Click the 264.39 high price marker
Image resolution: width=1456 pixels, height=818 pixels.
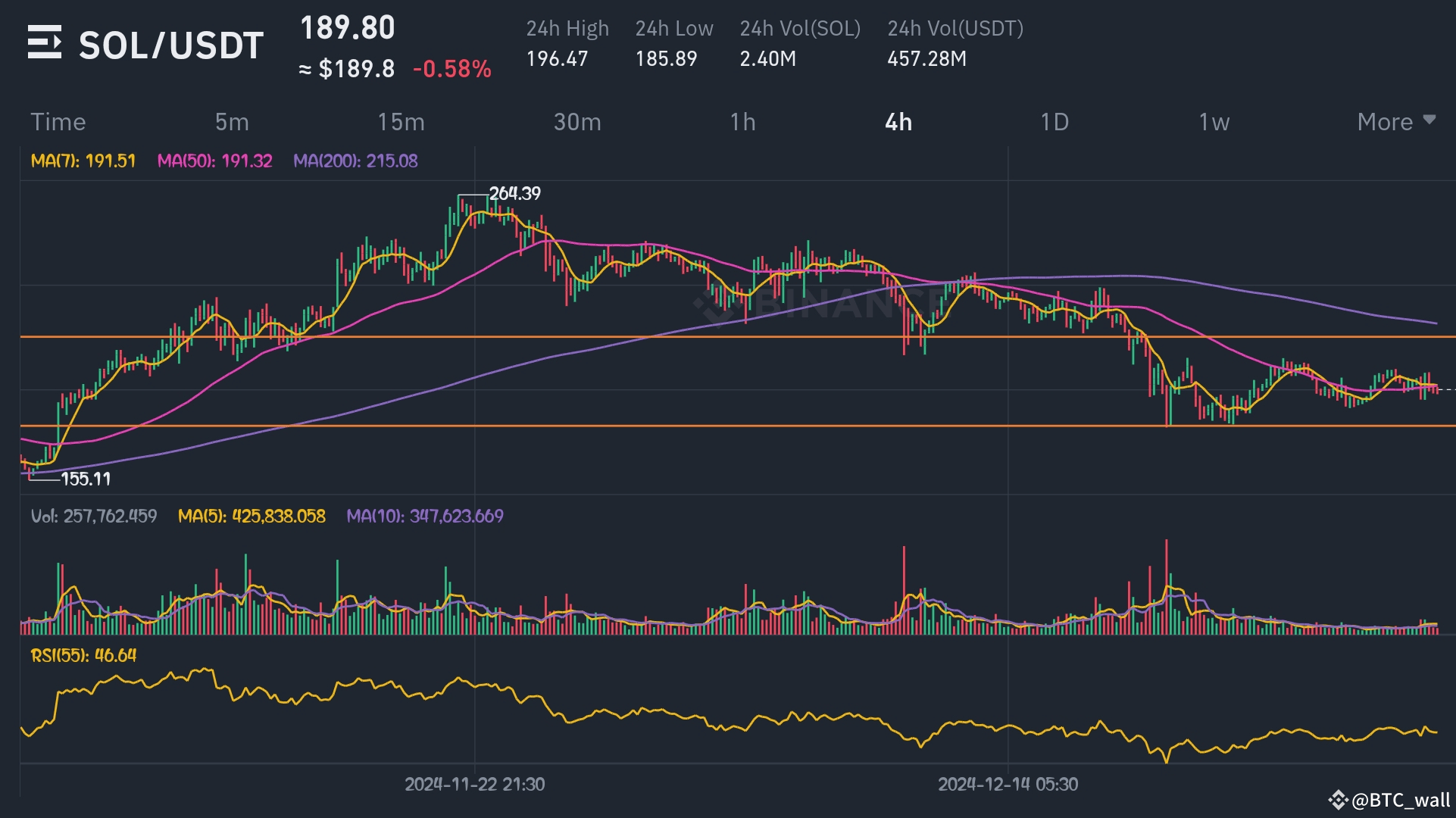coord(515,194)
